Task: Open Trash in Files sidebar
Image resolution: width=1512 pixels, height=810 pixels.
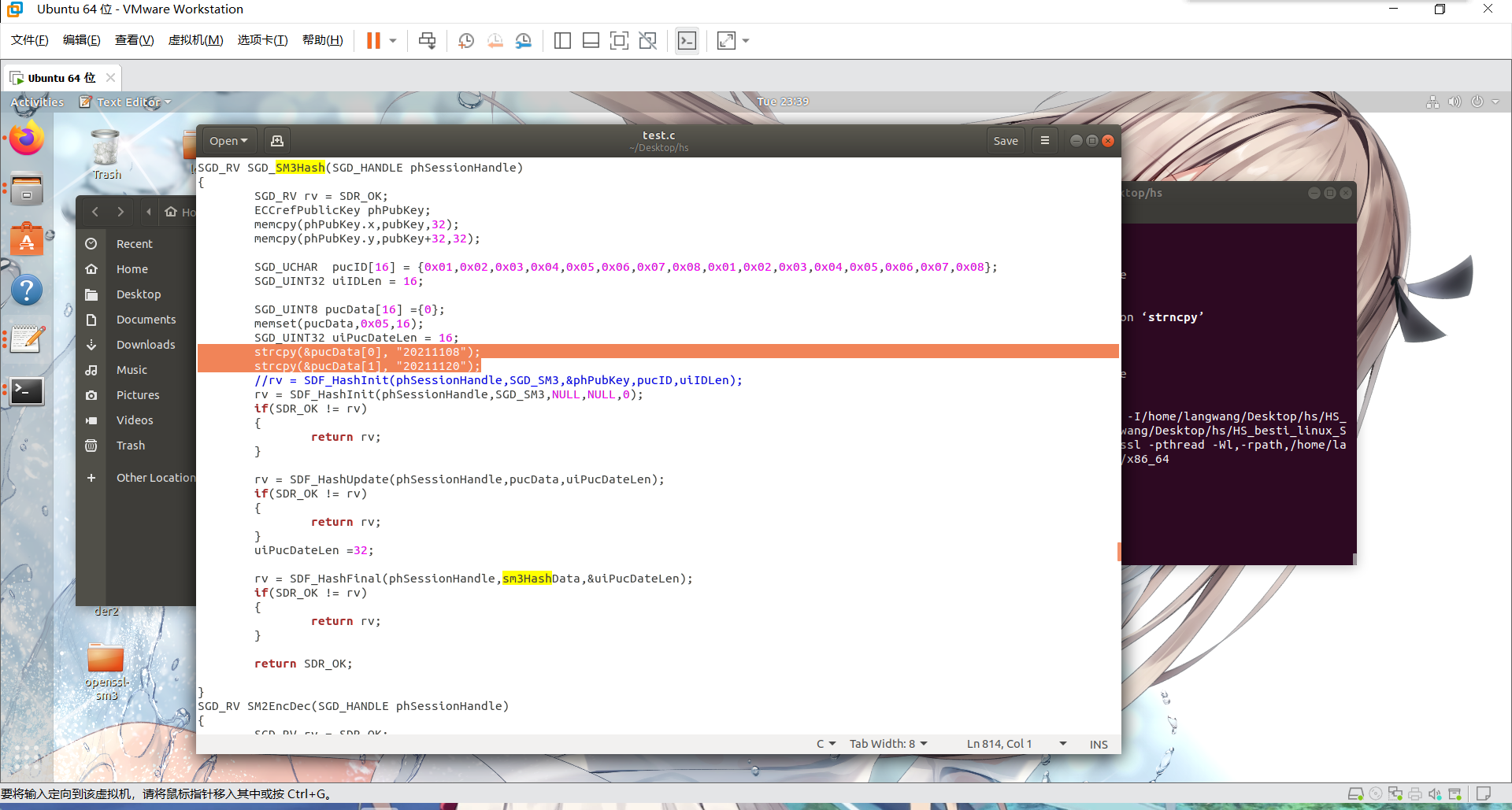Action: (x=137, y=446)
